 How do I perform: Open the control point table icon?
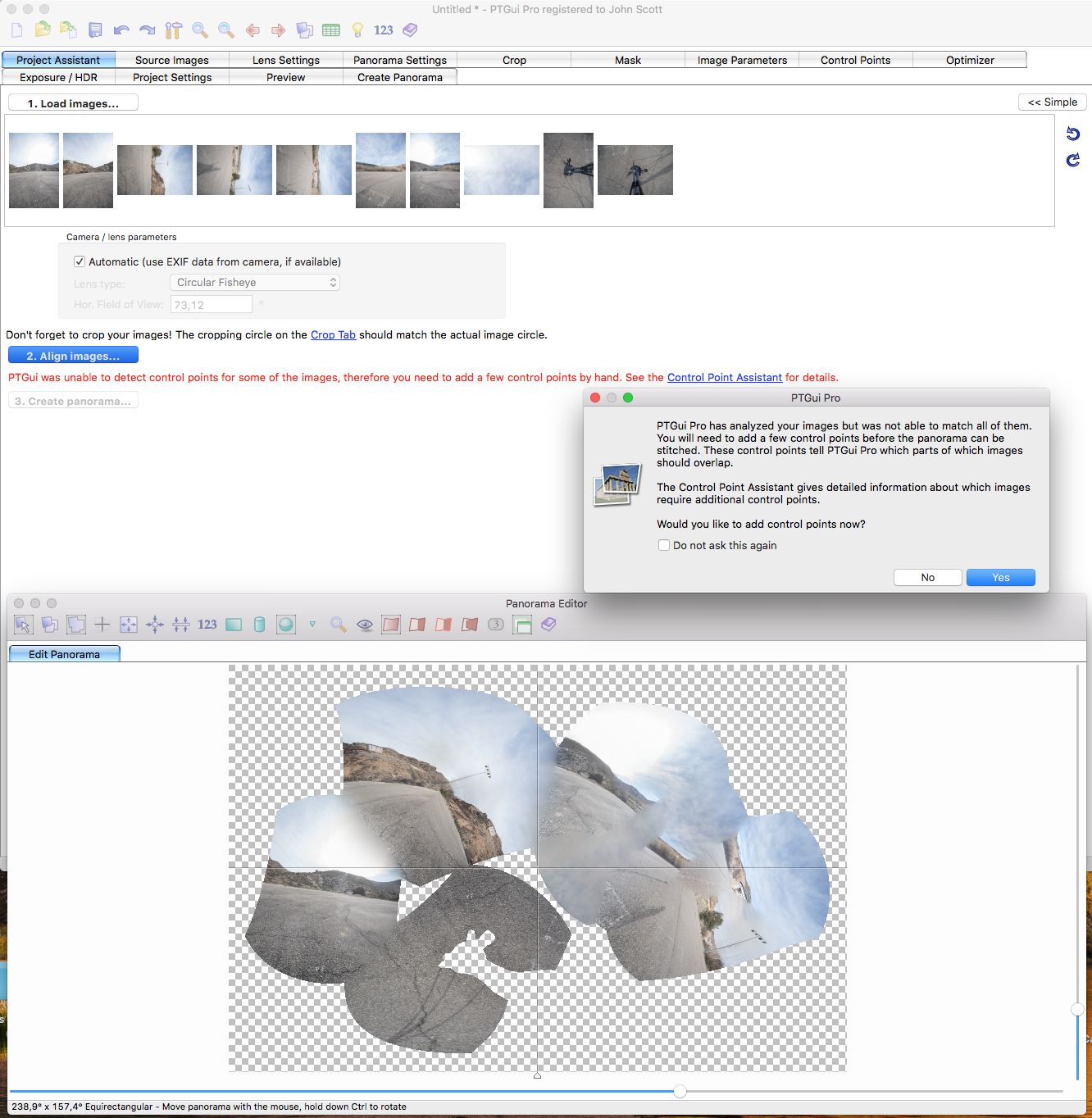click(331, 30)
